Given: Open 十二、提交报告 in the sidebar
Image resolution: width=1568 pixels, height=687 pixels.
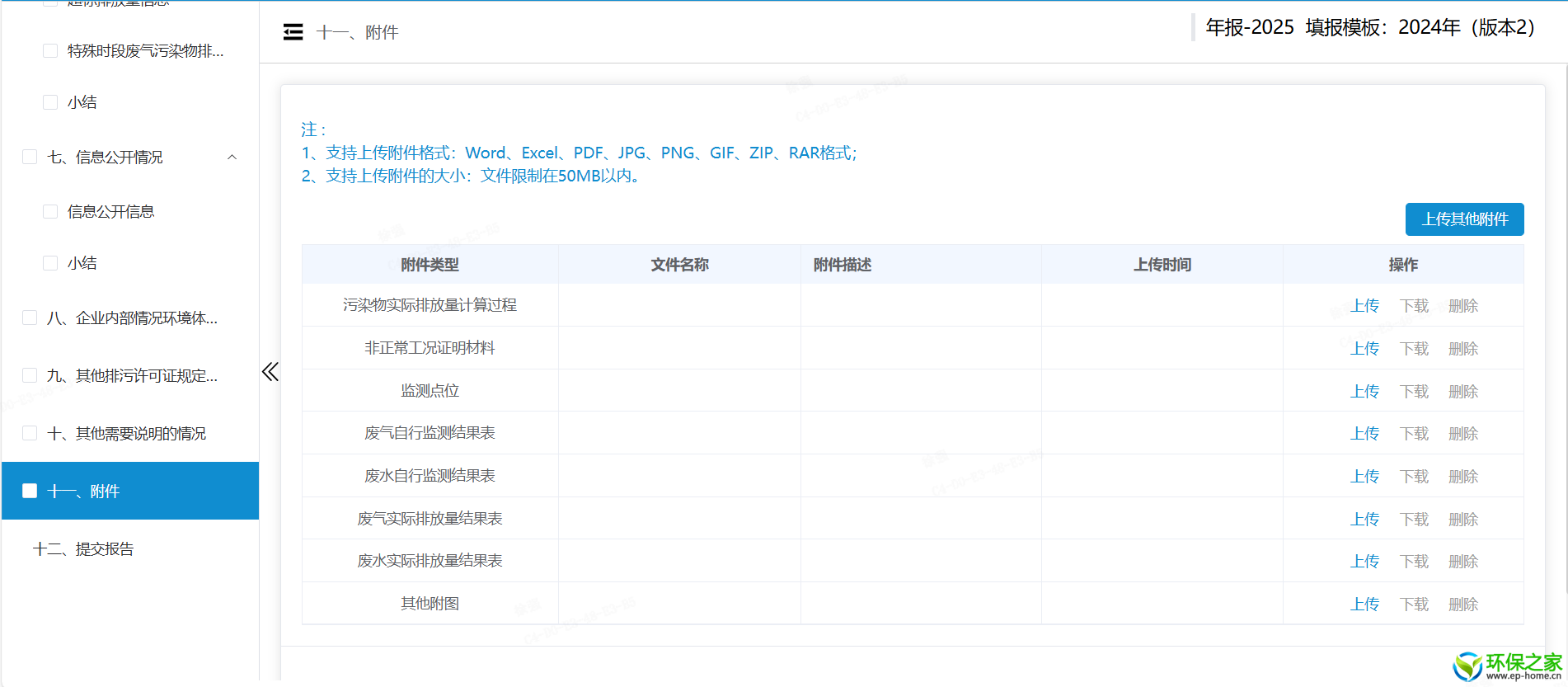Looking at the screenshot, I should point(83,549).
